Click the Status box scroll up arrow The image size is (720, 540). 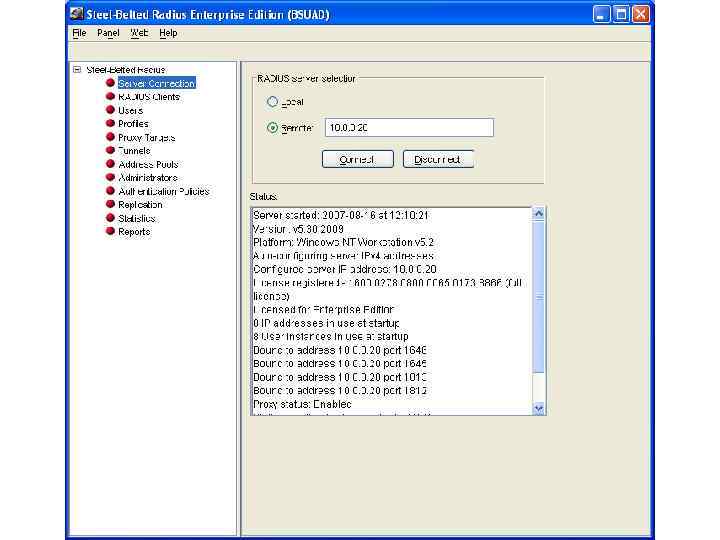point(539,214)
